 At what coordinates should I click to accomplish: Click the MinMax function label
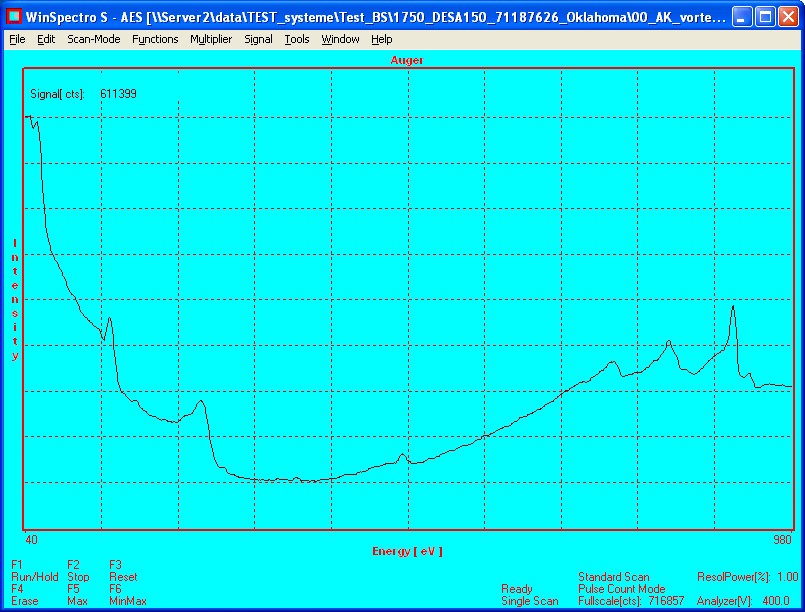click(x=128, y=601)
